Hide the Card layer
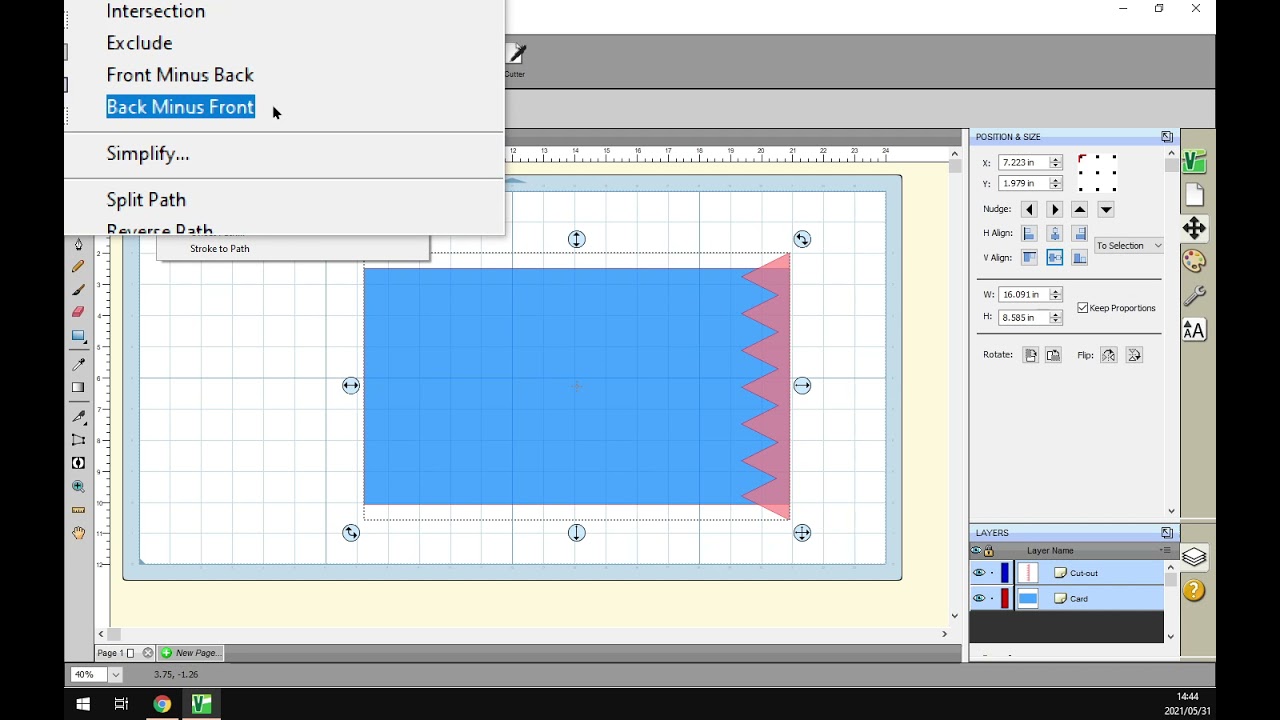Image resolution: width=1280 pixels, height=720 pixels. 979,598
